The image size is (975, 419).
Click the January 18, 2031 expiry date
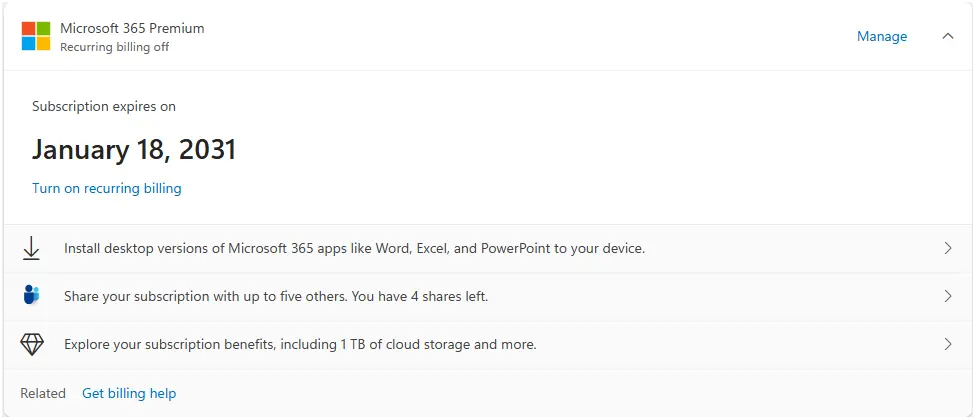pos(134,150)
